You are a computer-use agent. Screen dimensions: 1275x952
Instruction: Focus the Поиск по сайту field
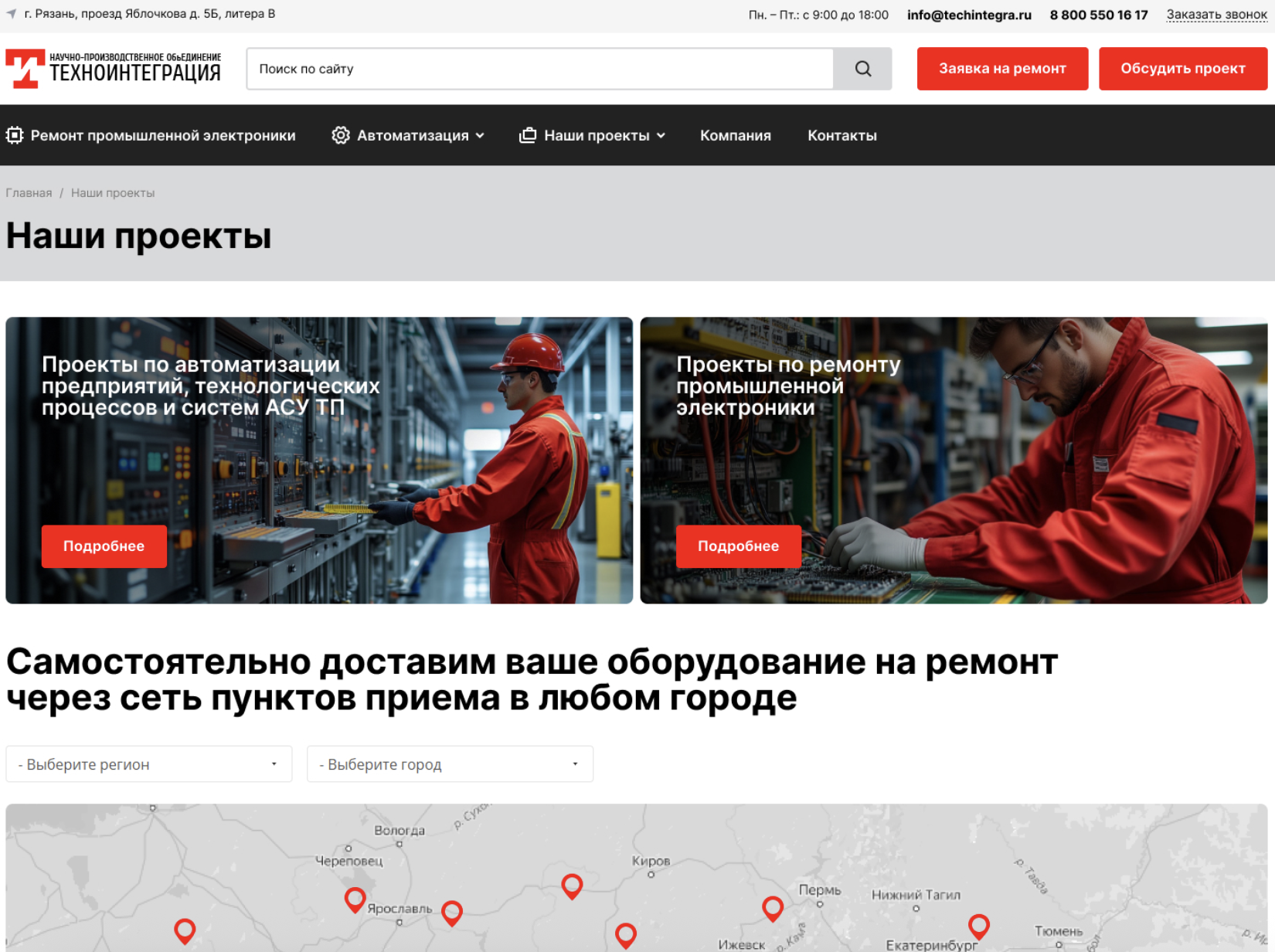540,69
